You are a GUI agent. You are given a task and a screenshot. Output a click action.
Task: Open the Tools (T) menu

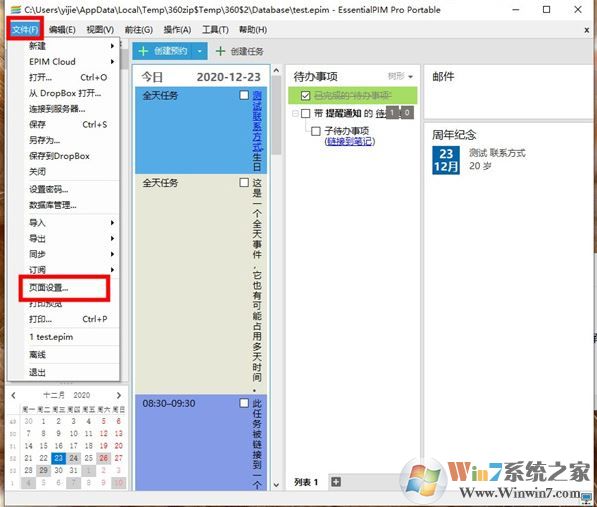pos(215,30)
